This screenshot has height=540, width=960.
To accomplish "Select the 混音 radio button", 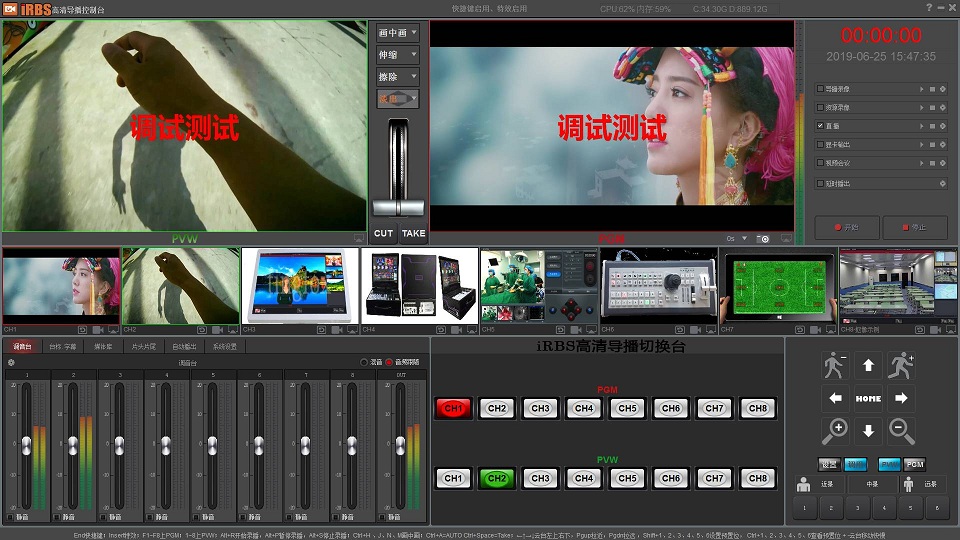I will tap(364, 362).
